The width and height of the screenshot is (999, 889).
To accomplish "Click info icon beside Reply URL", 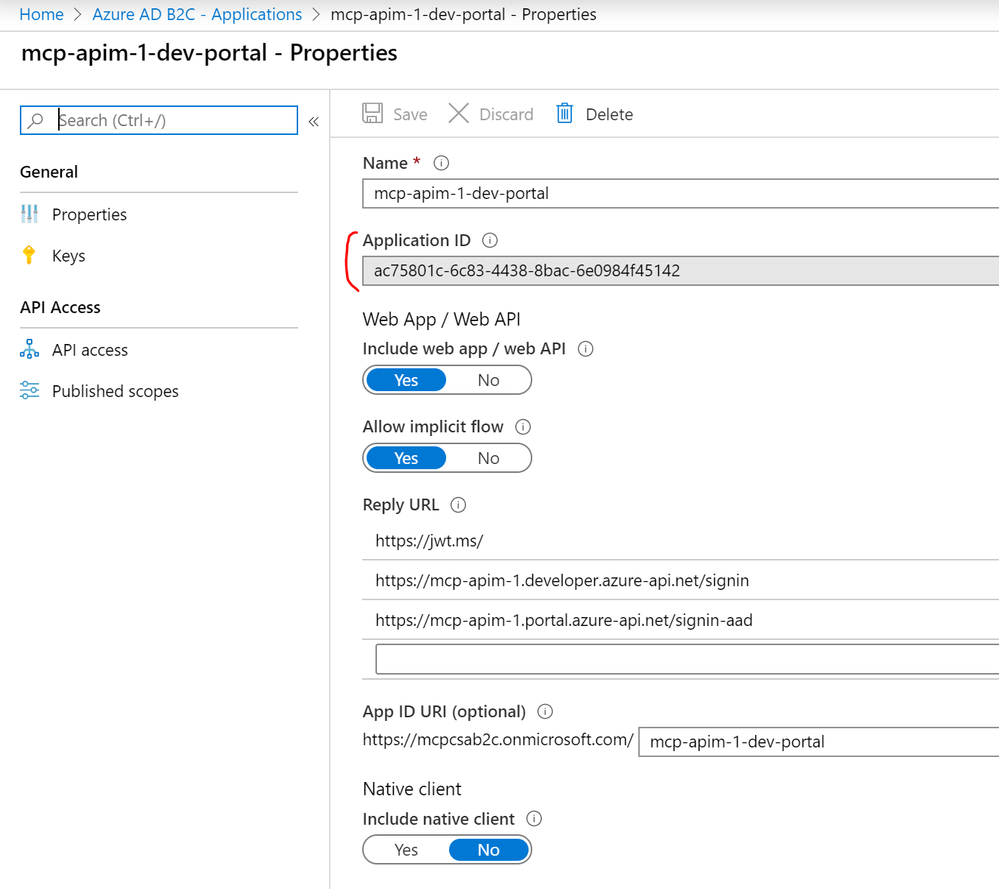I will tap(458, 505).
